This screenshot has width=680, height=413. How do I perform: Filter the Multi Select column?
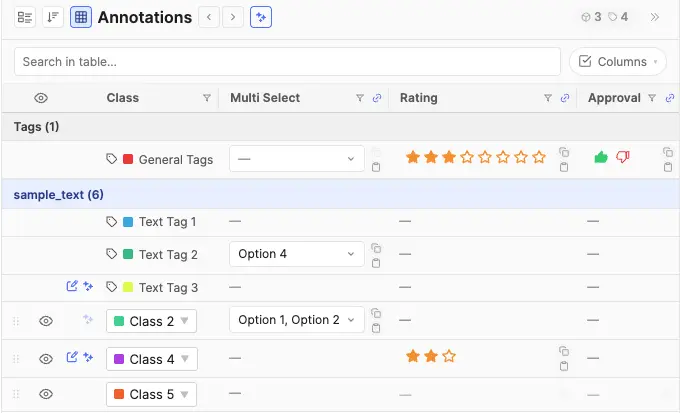pyautogui.click(x=360, y=98)
